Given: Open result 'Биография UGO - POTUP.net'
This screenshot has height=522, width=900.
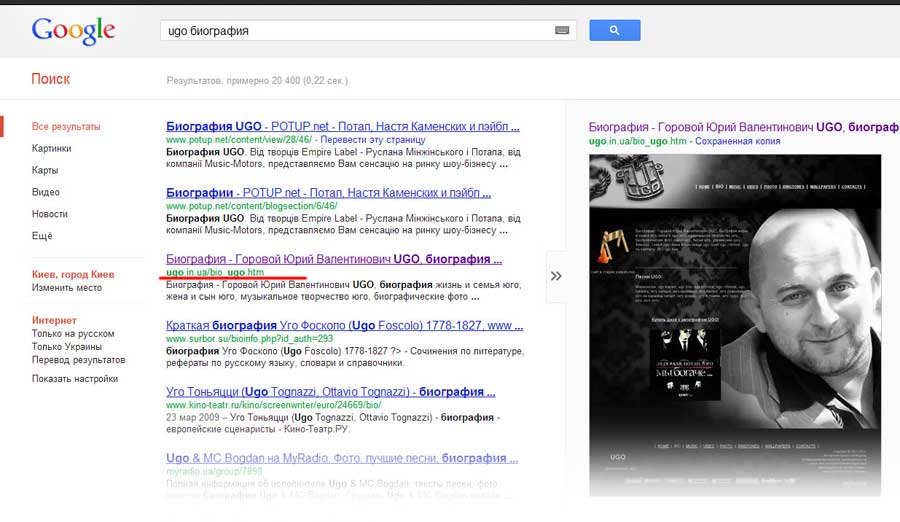Looking at the screenshot, I should point(343,126).
